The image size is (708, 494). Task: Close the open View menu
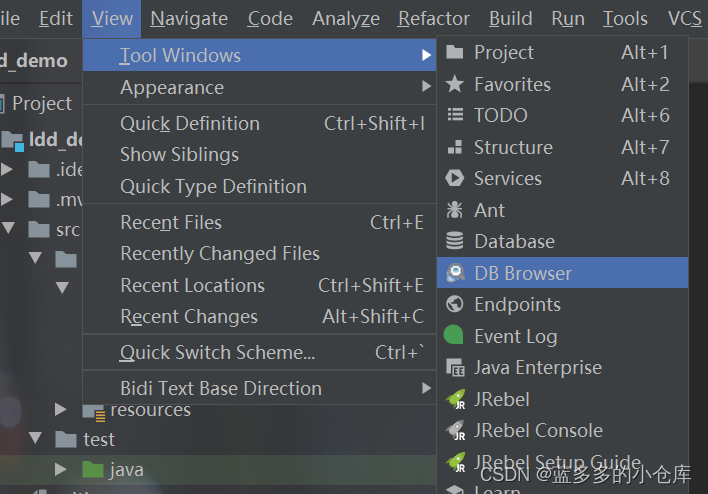click(112, 19)
